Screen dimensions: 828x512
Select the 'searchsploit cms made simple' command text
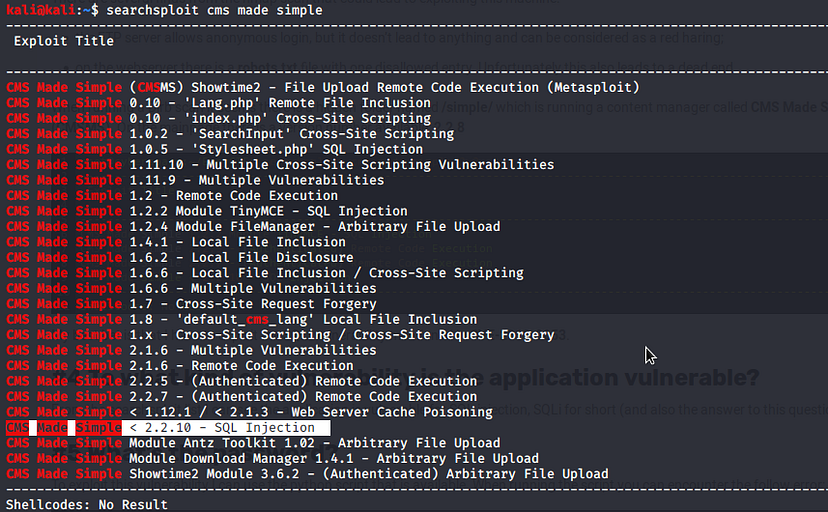point(214,10)
